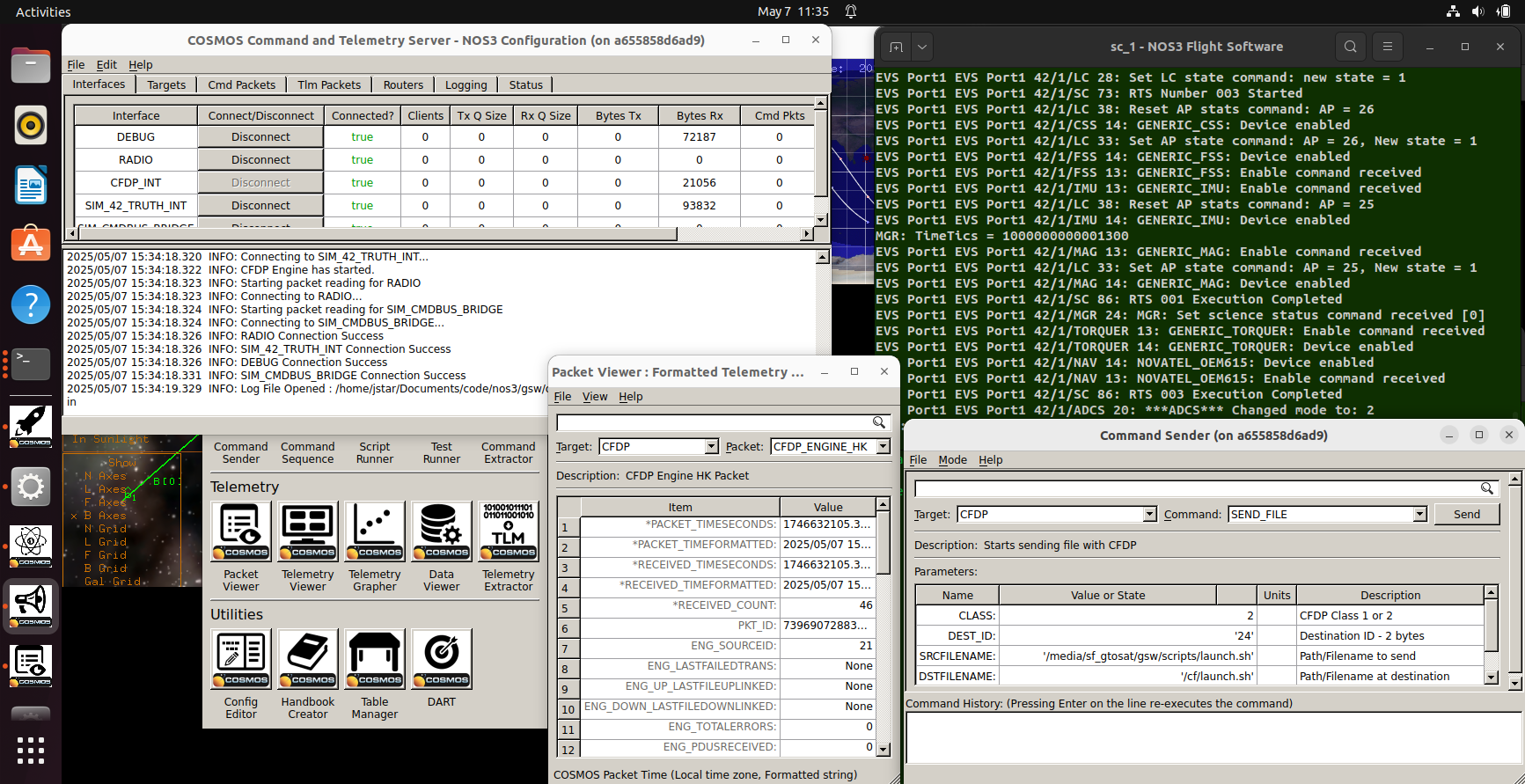Image resolution: width=1525 pixels, height=784 pixels.
Task: Switch to the Targets tab
Action: (166, 84)
